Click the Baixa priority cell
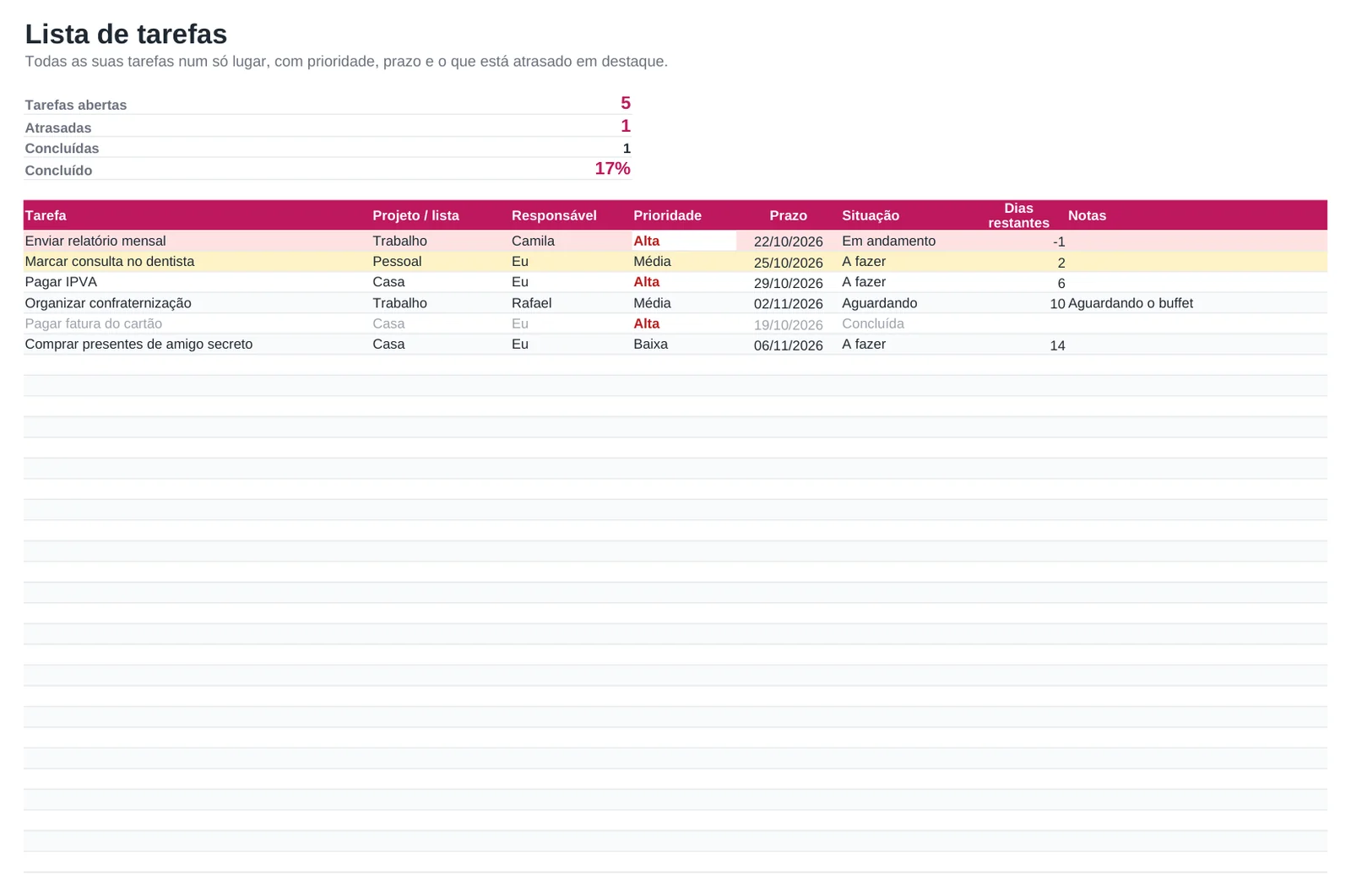The image size is (1351, 896). click(x=684, y=345)
